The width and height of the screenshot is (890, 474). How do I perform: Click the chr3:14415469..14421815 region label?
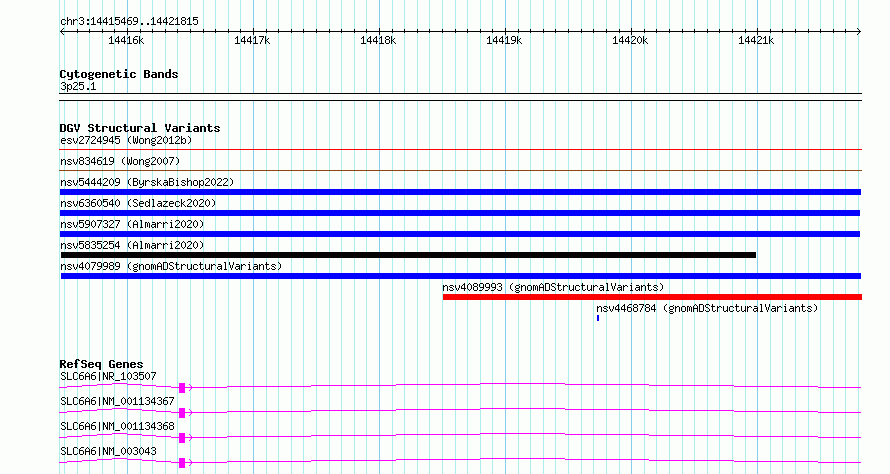[129, 22]
